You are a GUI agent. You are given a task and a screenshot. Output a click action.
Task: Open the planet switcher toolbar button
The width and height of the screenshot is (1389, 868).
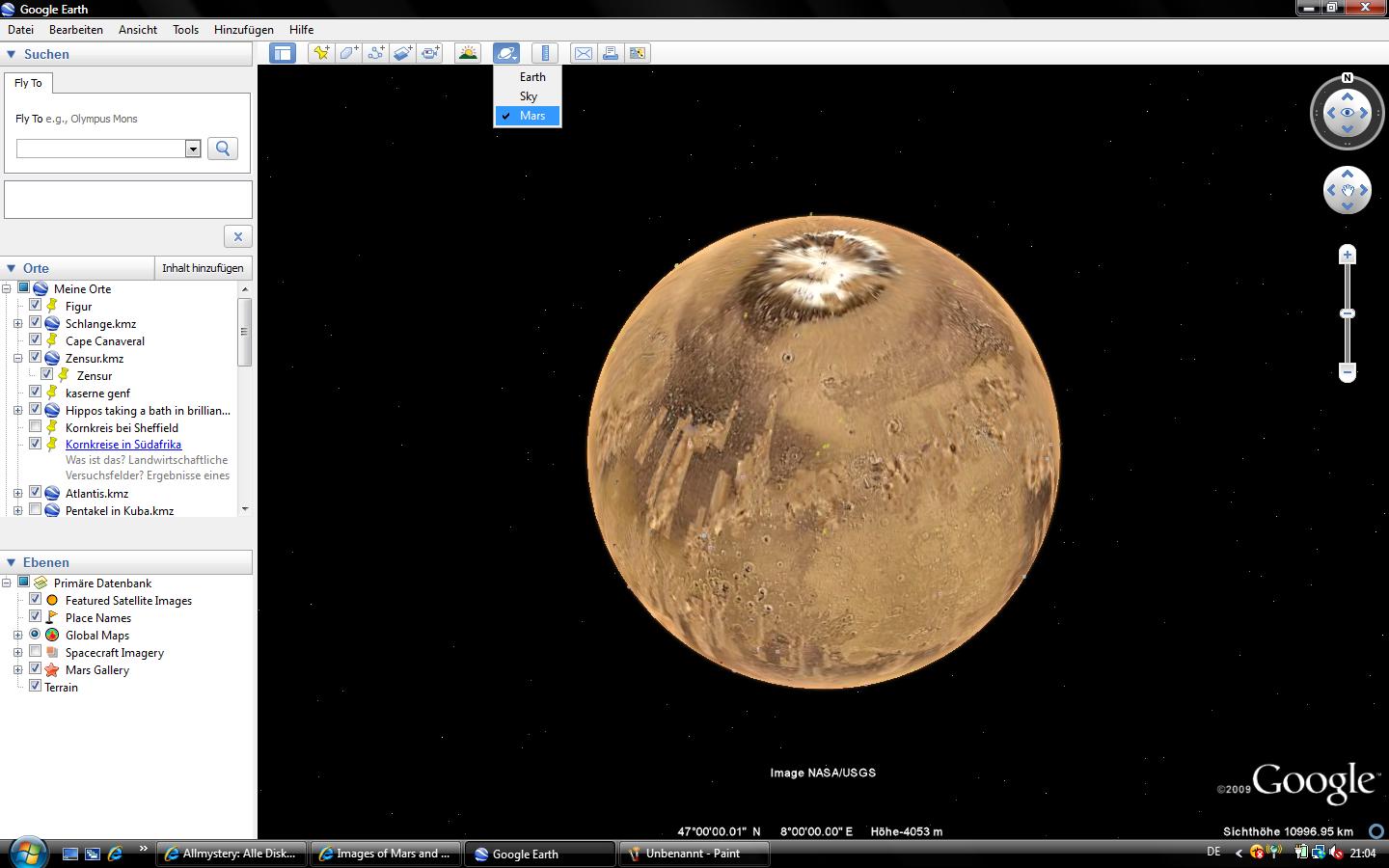tap(506, 53)
